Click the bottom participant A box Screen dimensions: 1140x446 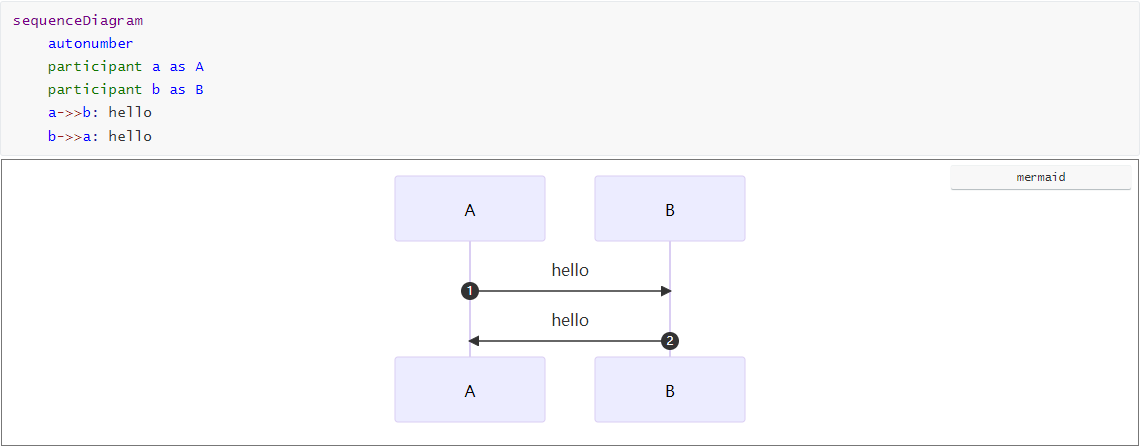point(470,390)
